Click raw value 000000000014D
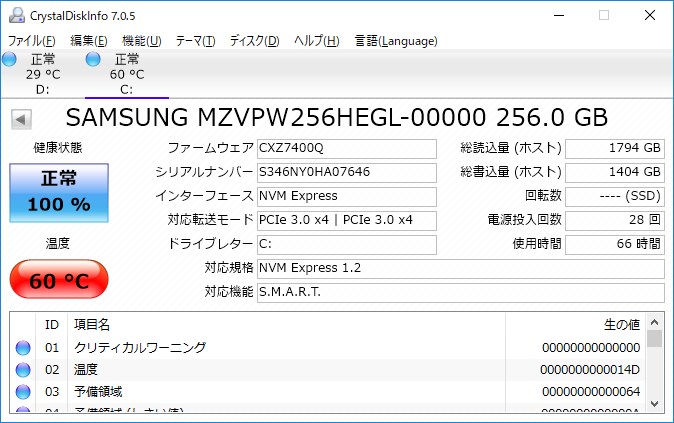Image resolution: width=674 pixels, height=423 pixels. (x=590, y=370)
